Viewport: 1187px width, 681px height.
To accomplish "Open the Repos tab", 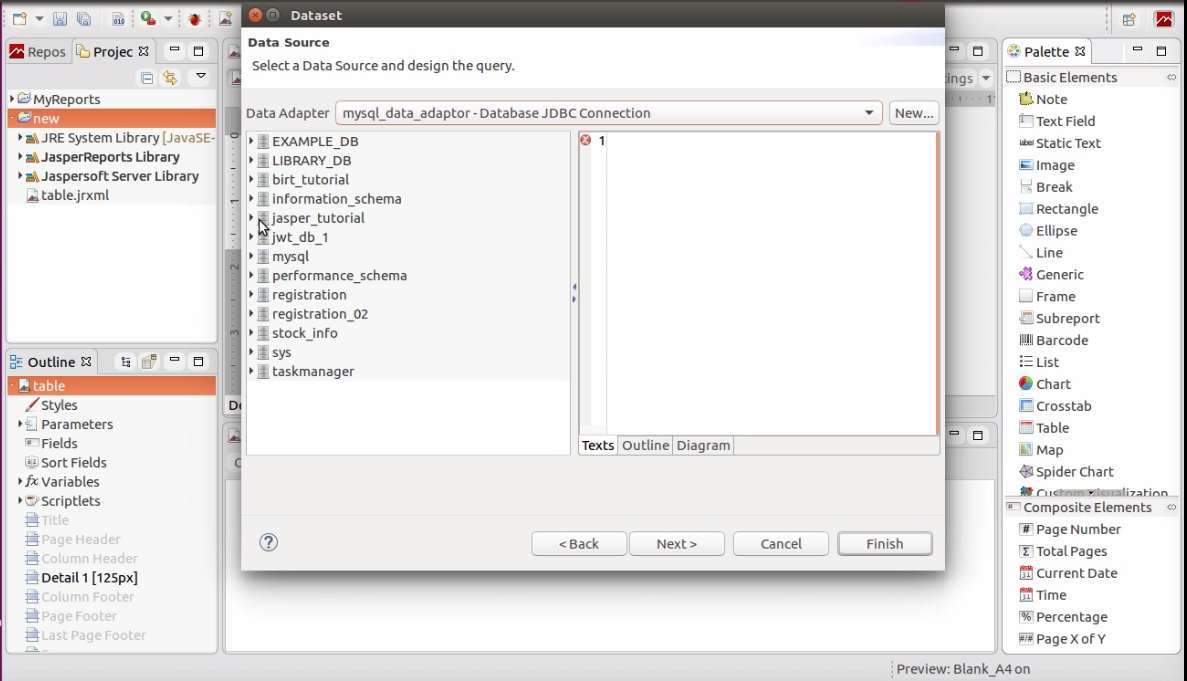I will point(37,51).
